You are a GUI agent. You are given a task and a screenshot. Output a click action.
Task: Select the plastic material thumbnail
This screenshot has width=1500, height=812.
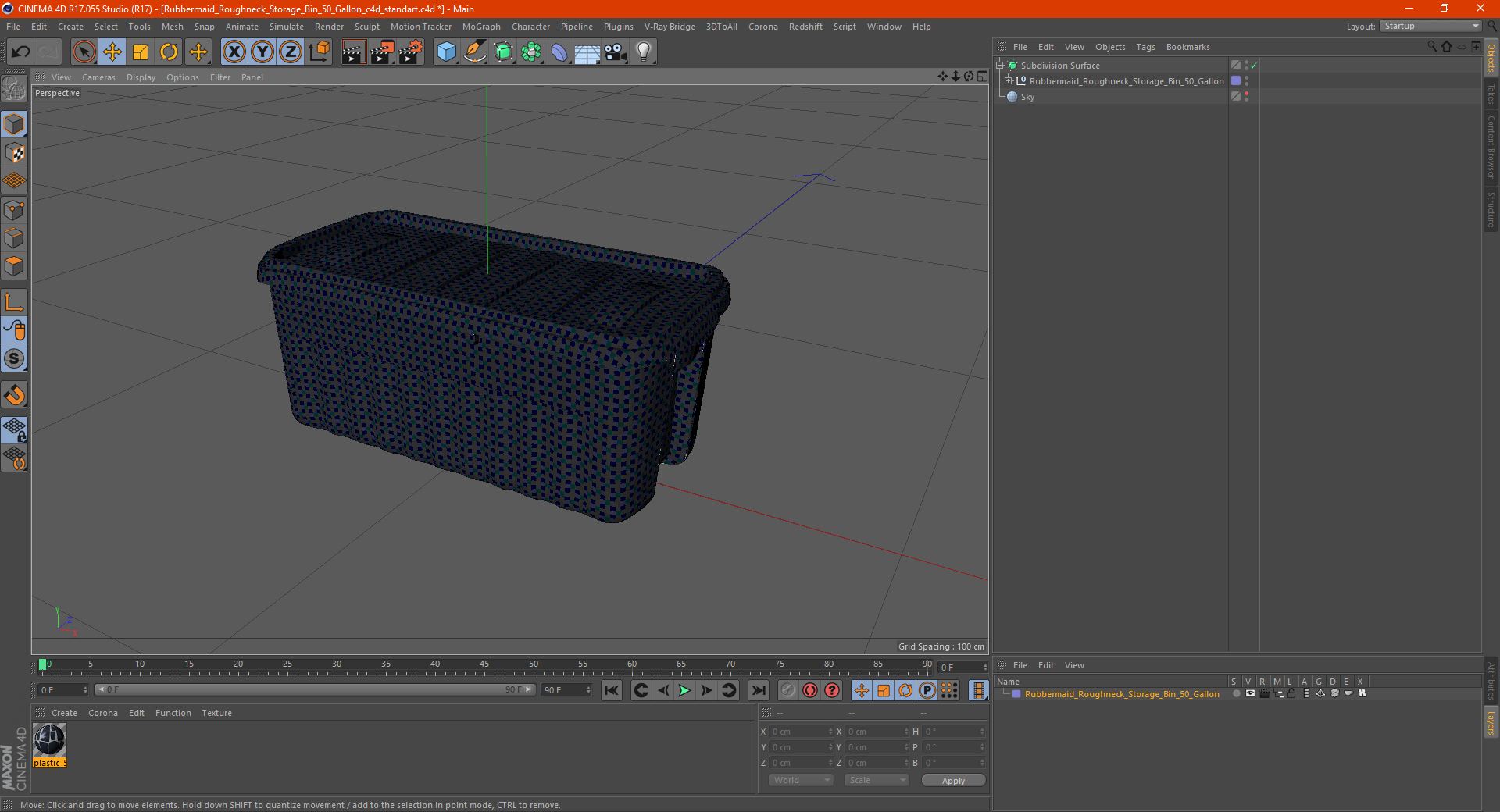[x=49, y=740]
